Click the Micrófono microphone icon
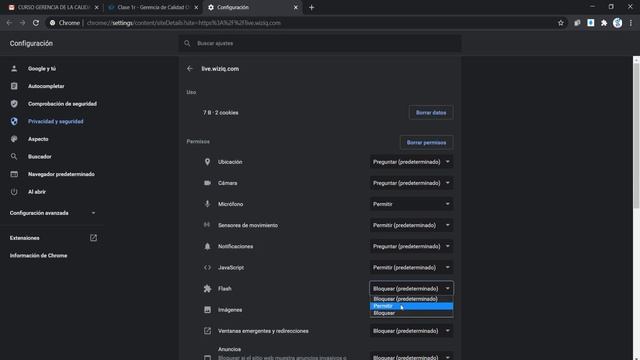 click(207, 204)
